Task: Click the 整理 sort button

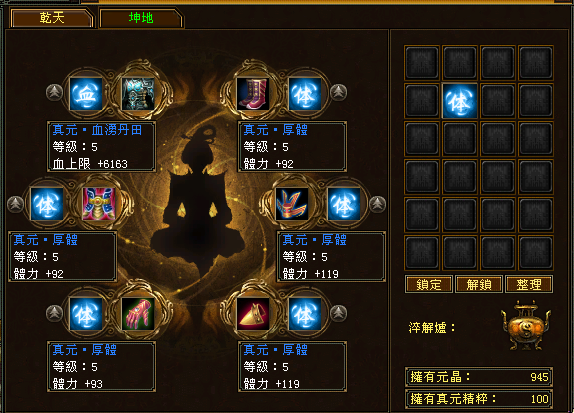Action: (529, 284)
